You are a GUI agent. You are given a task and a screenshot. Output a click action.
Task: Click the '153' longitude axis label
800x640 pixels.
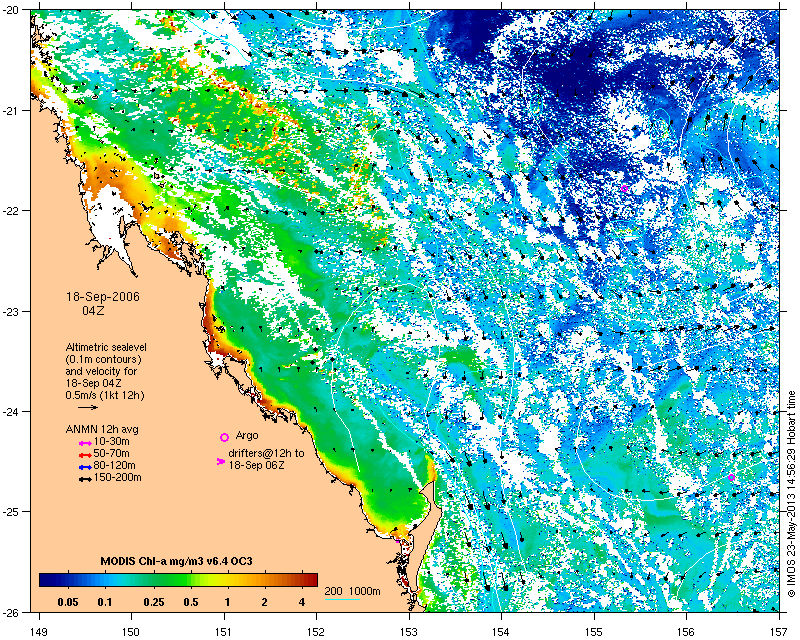click(409, 632)
